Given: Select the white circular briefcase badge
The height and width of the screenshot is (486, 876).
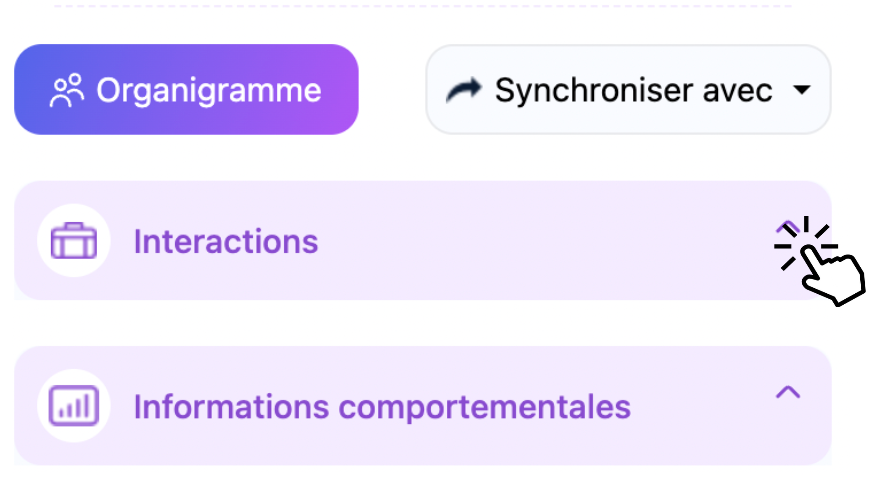Looking at the screenshot, I should click(x=74, y=241).
